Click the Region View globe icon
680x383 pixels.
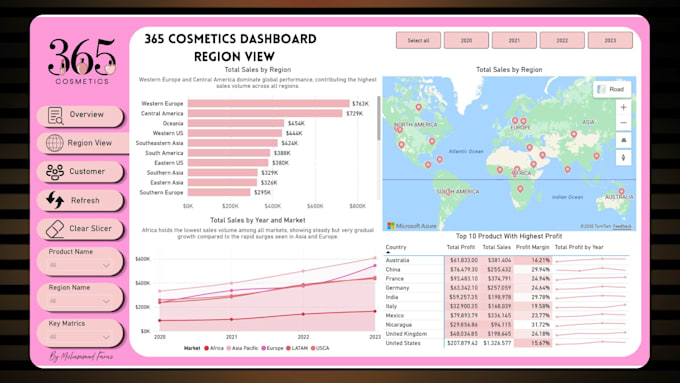click(55, 143)
